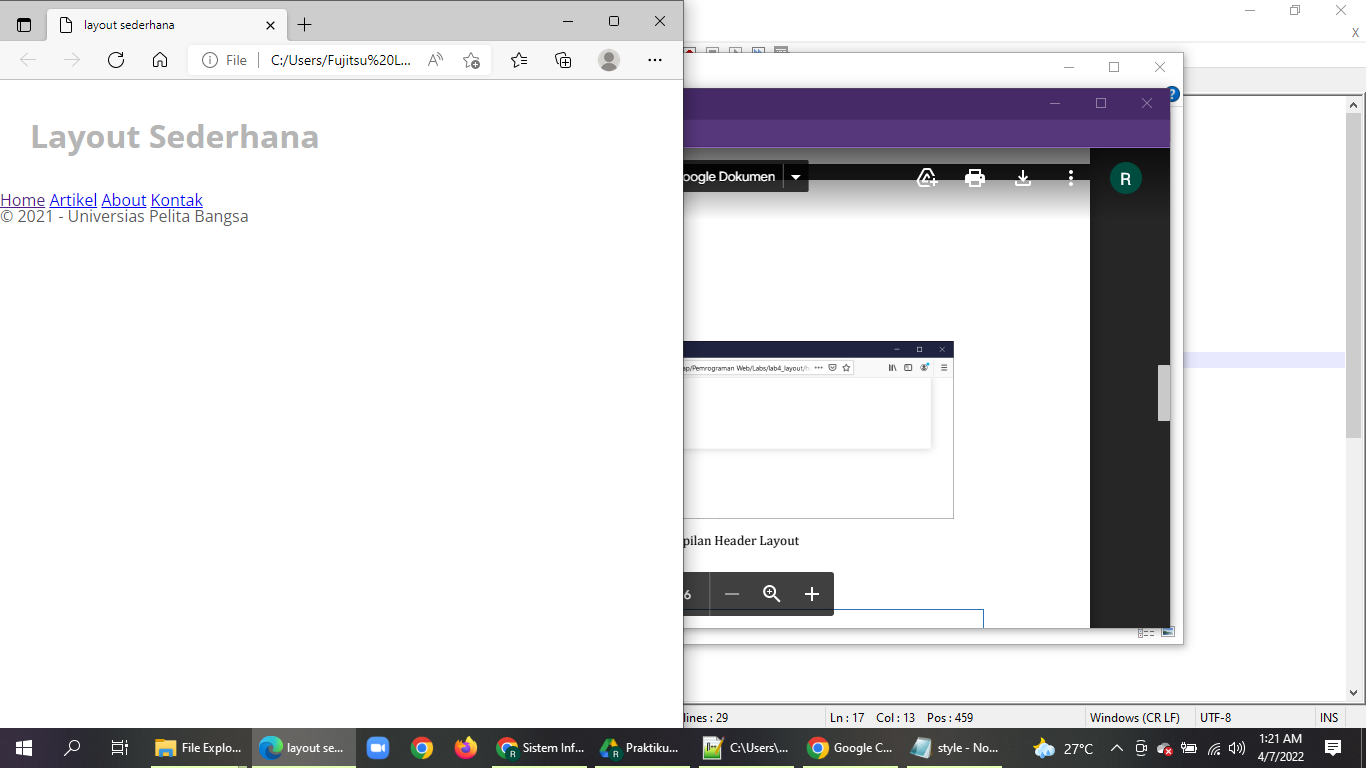Viewport: 1366px width, 768px height.
Task: Click the Add to Drive icon
Action: 926,177
